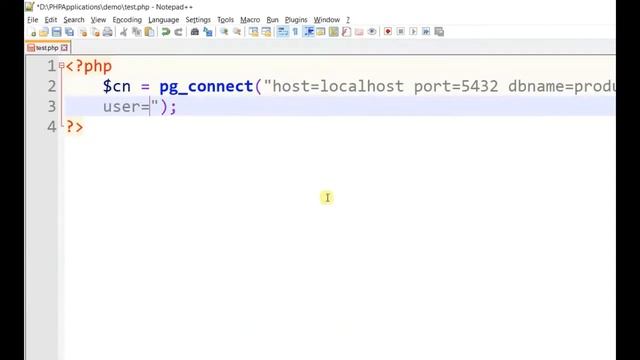Open the Edit menu
This screenshot has height=360, width=640.
[51, 20]
